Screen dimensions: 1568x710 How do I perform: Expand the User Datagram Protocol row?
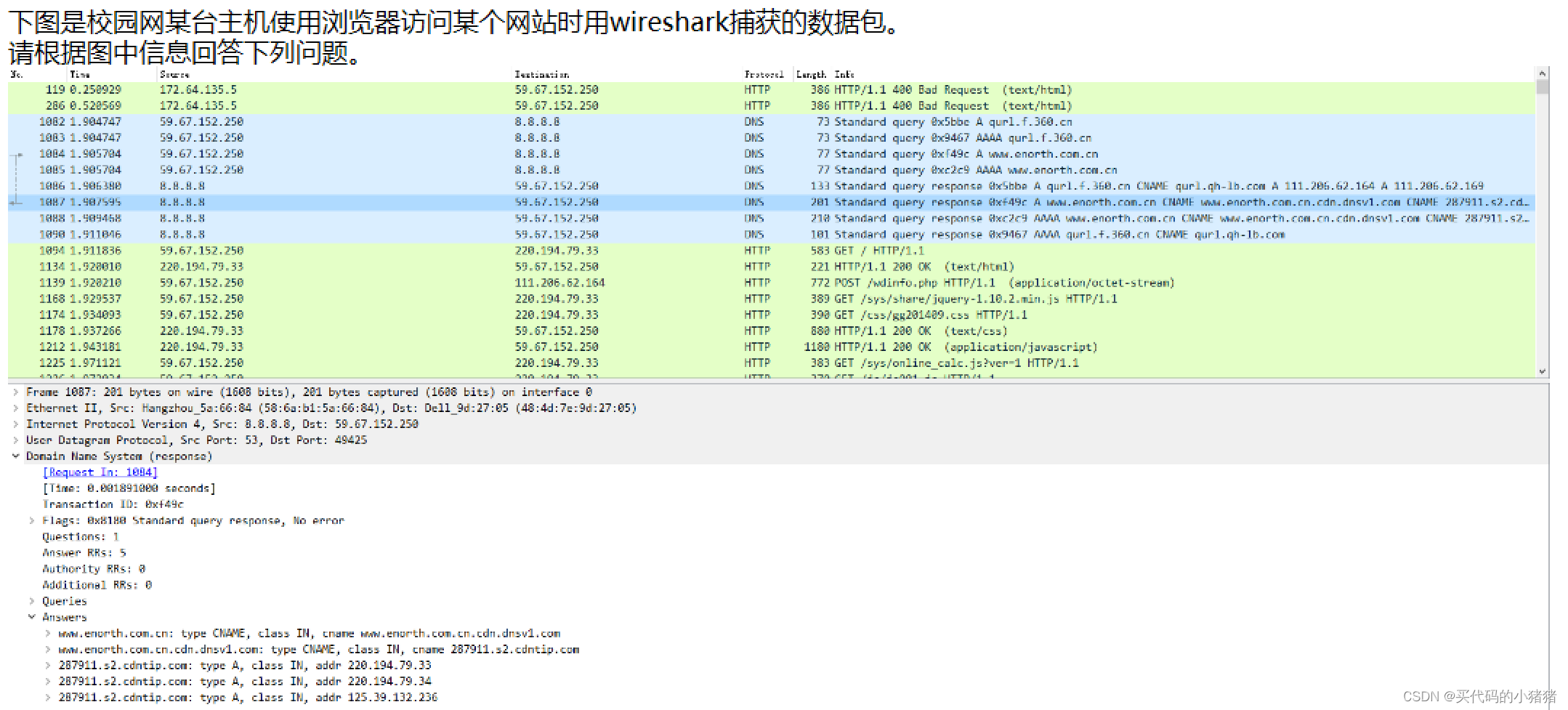(x=15, y=440)
